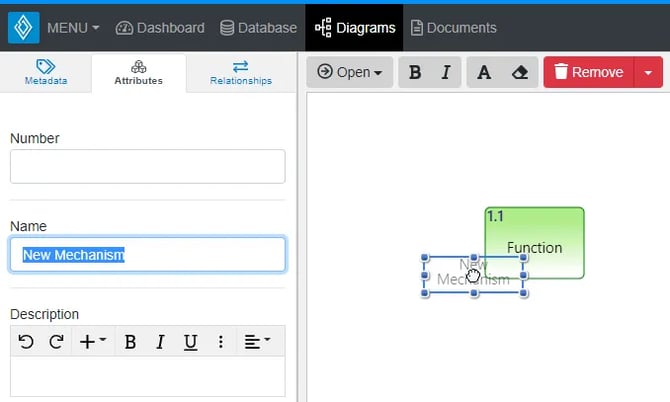Apply bold in Description editor

[x=130, y=342]
